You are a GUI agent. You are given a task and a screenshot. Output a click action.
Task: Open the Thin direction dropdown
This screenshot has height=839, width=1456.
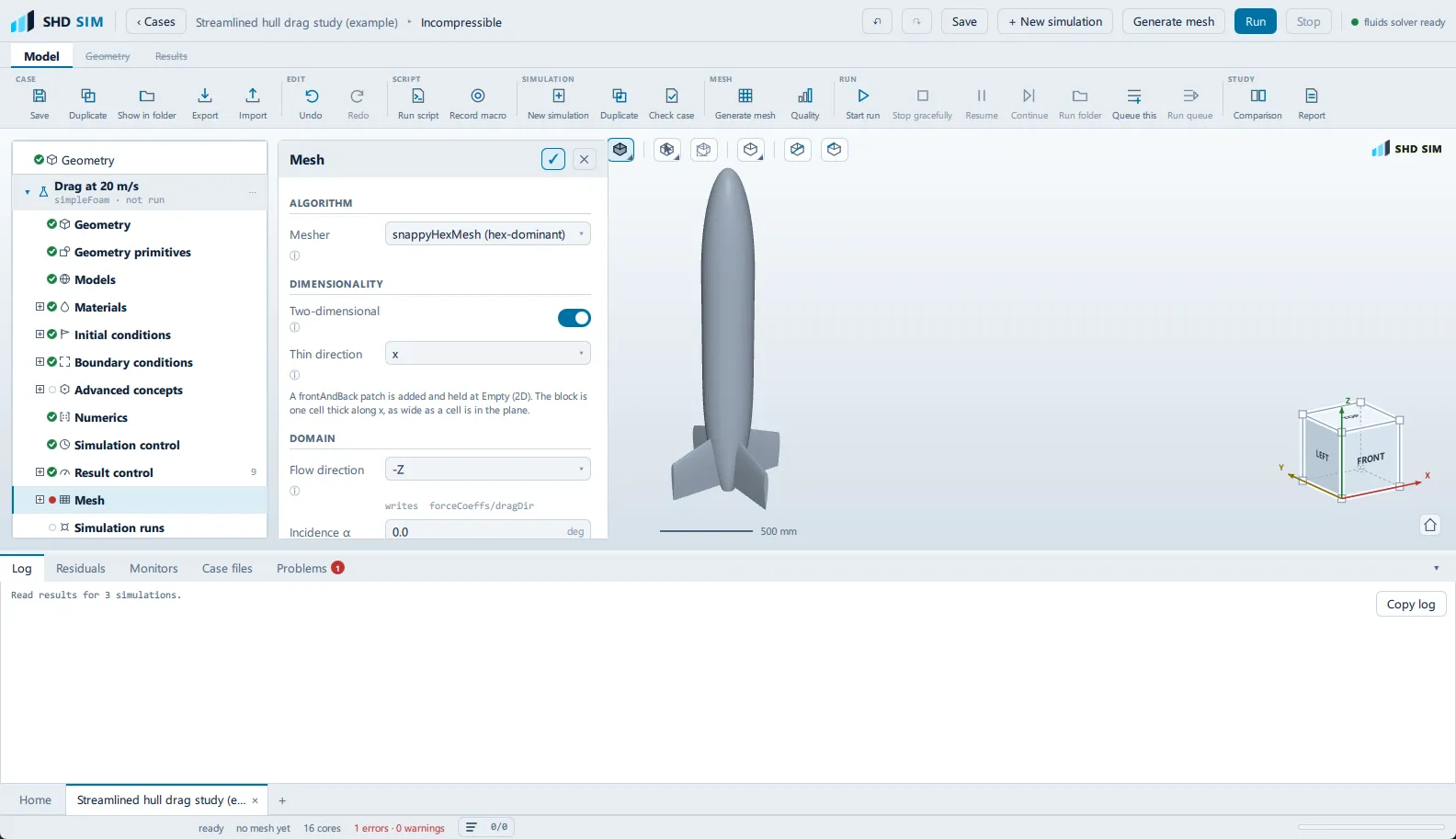(x=487, y=354)
